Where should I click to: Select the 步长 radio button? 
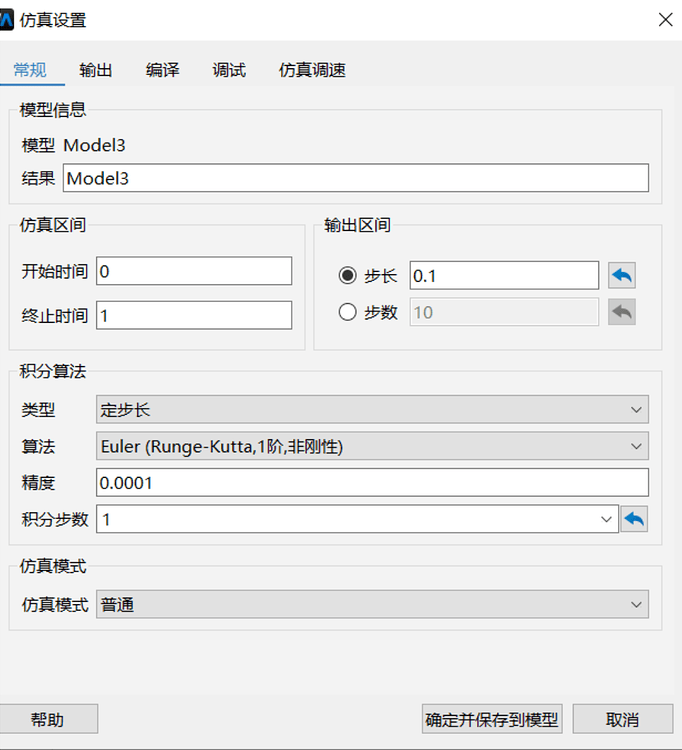click(347, 276)
